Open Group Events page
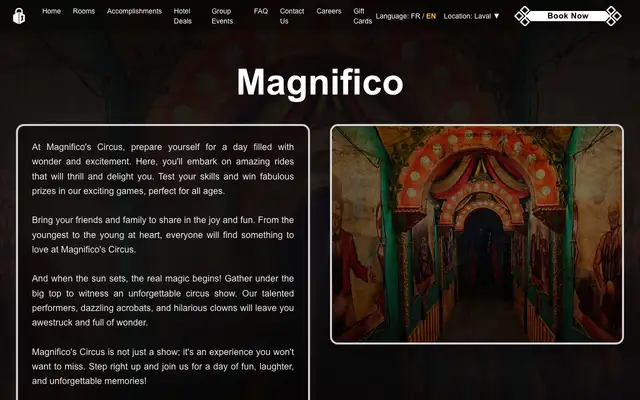This screenshot has width=640, height=400. [x=222, y=16]
